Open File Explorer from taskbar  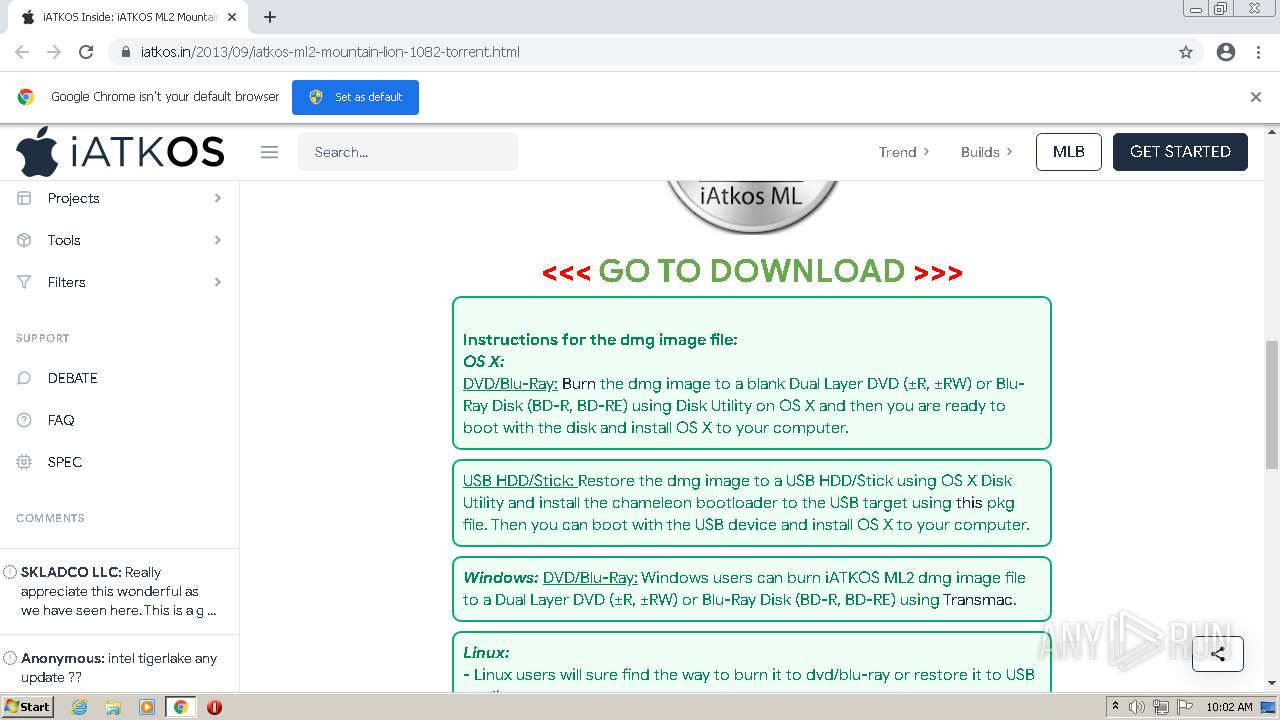(x=113, y=707)
